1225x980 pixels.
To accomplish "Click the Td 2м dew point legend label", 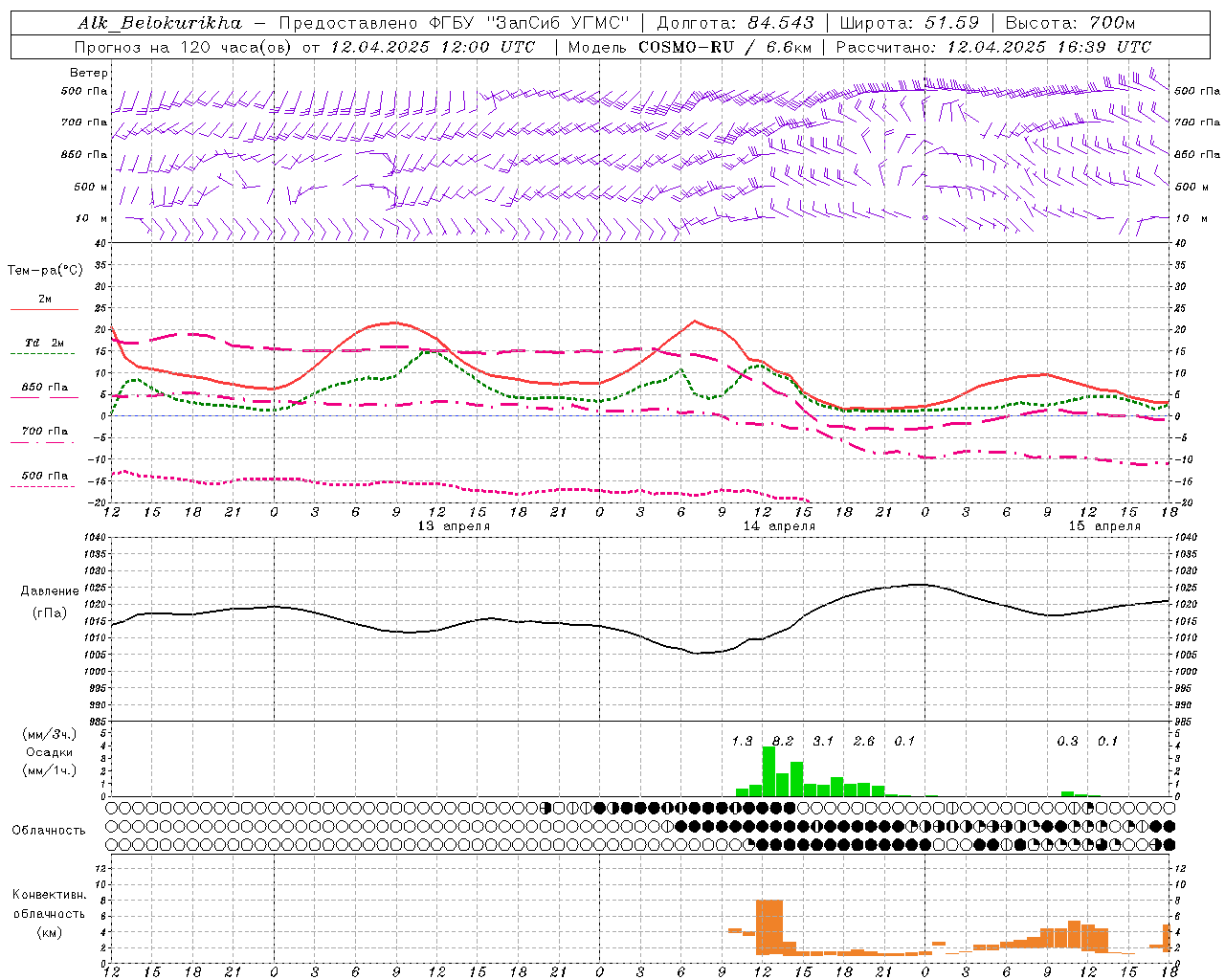I will (44, 343).
